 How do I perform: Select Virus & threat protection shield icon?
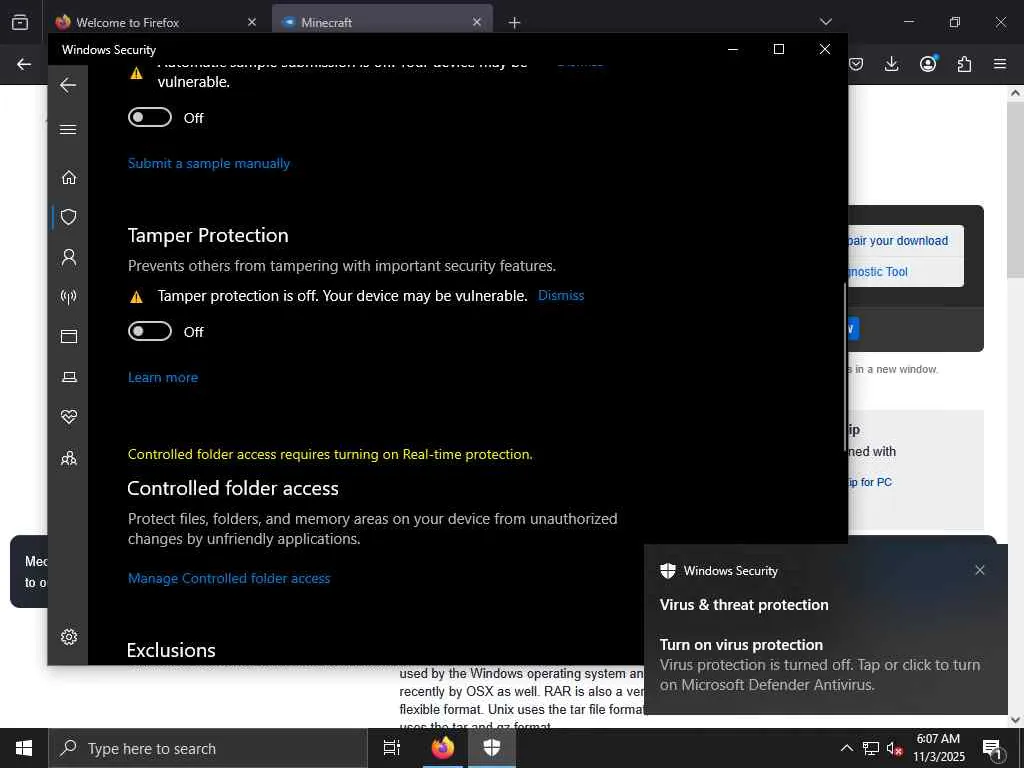tap(69, 217)
